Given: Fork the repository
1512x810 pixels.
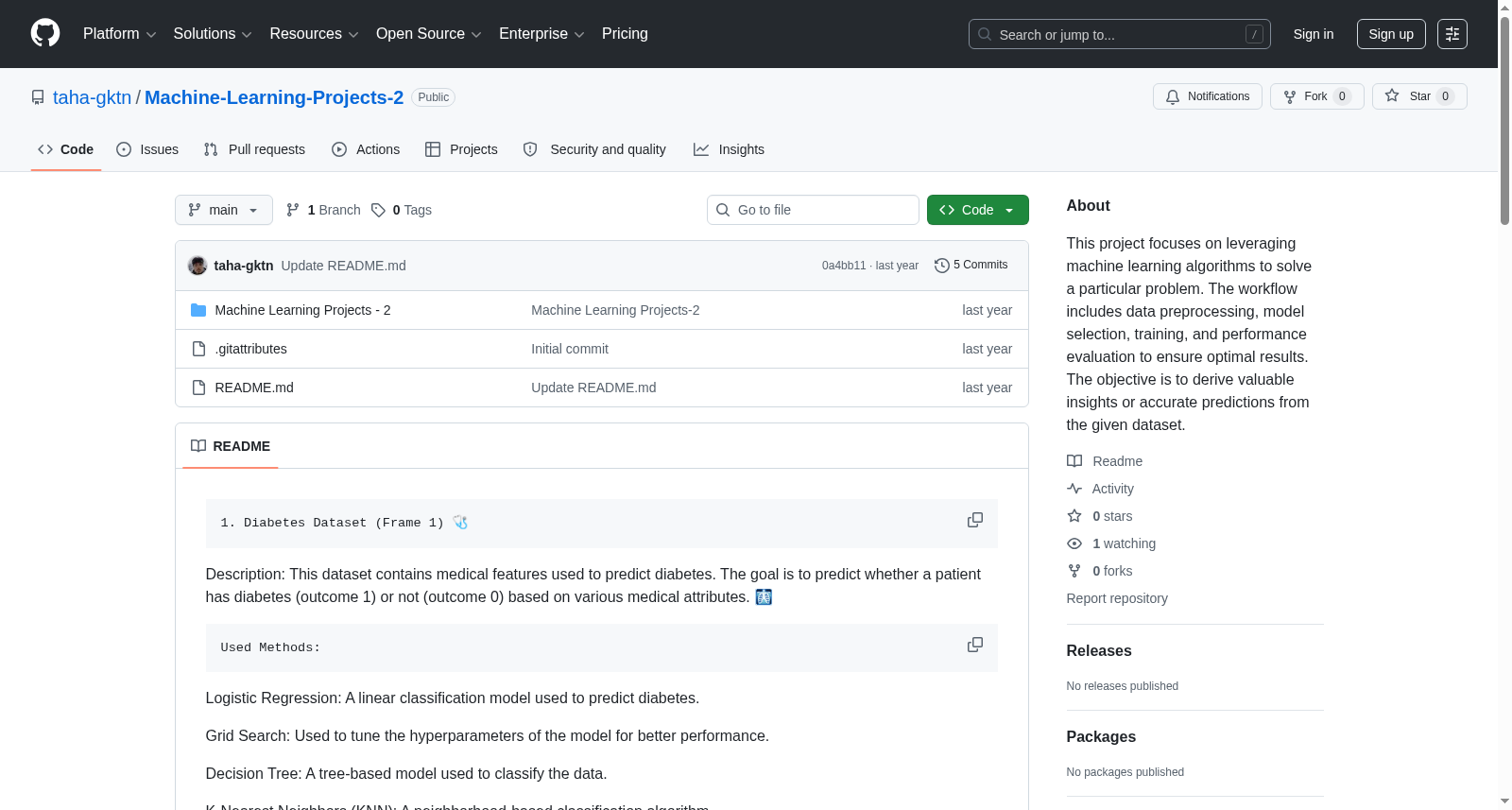Looking at the screenshot, I should point(1317,96).
